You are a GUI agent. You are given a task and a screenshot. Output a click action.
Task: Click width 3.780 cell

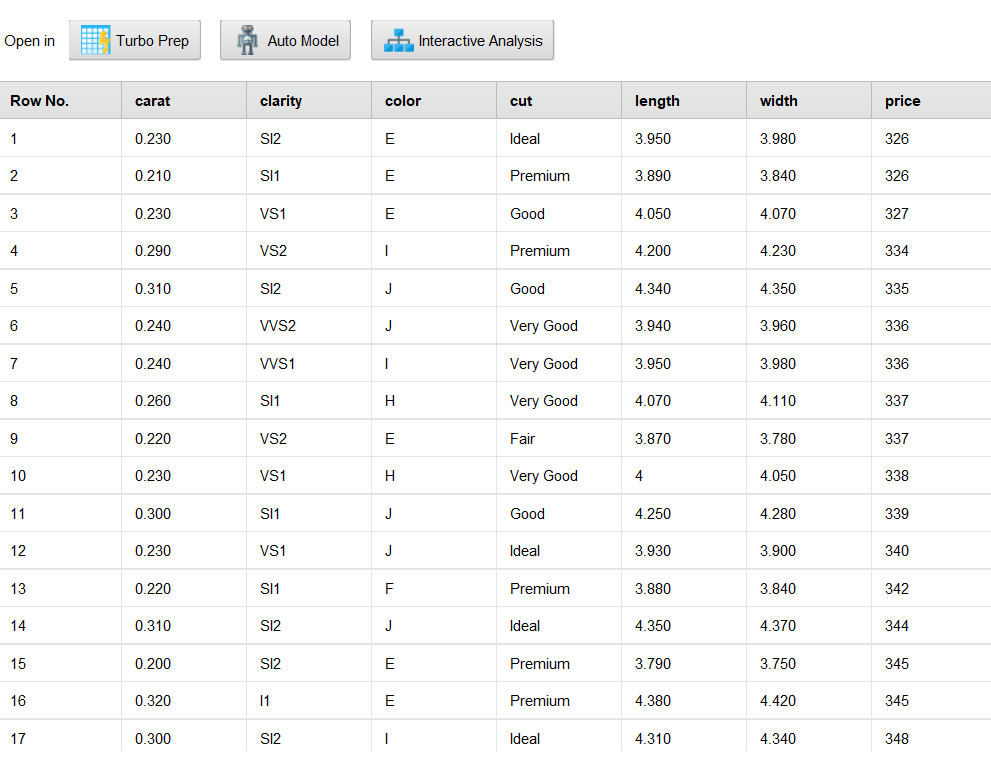tap(809, 438)
